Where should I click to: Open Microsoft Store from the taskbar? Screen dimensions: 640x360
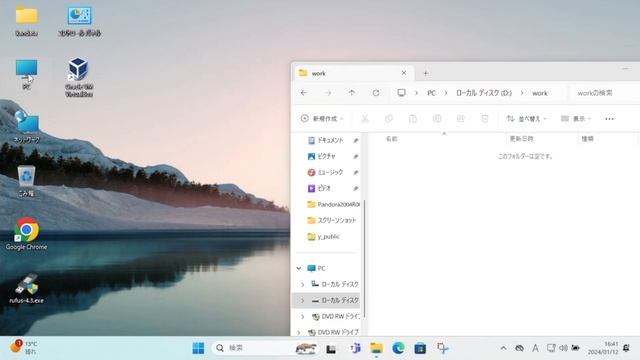(x=420, y=348)
